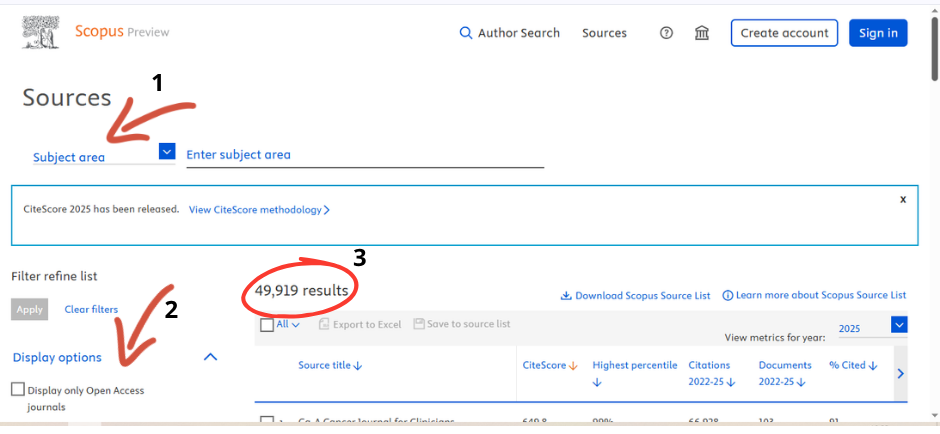Click the Sign in button

(878, 33)
